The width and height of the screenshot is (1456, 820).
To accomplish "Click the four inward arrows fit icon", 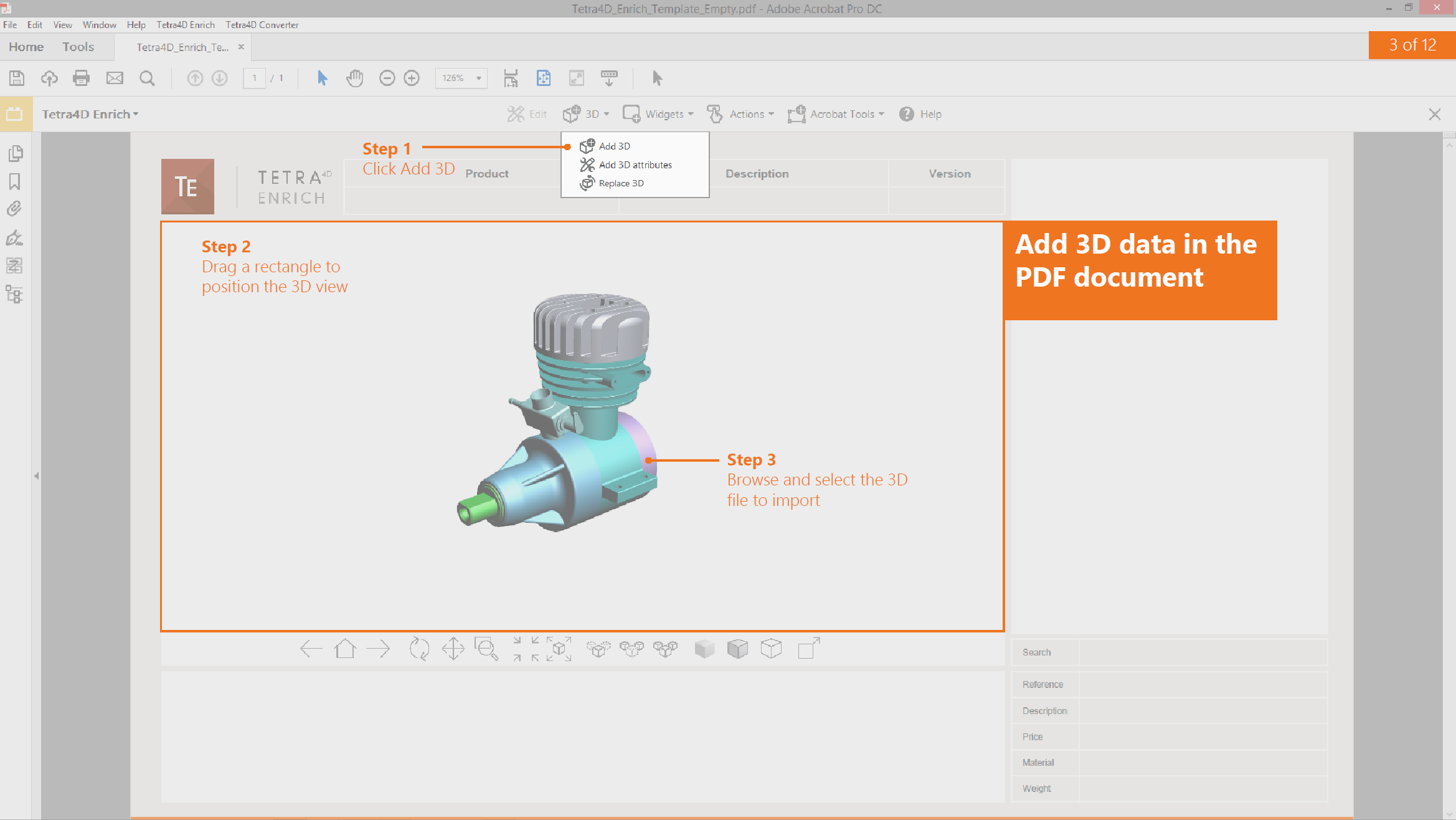I will [x=526, y=649].
